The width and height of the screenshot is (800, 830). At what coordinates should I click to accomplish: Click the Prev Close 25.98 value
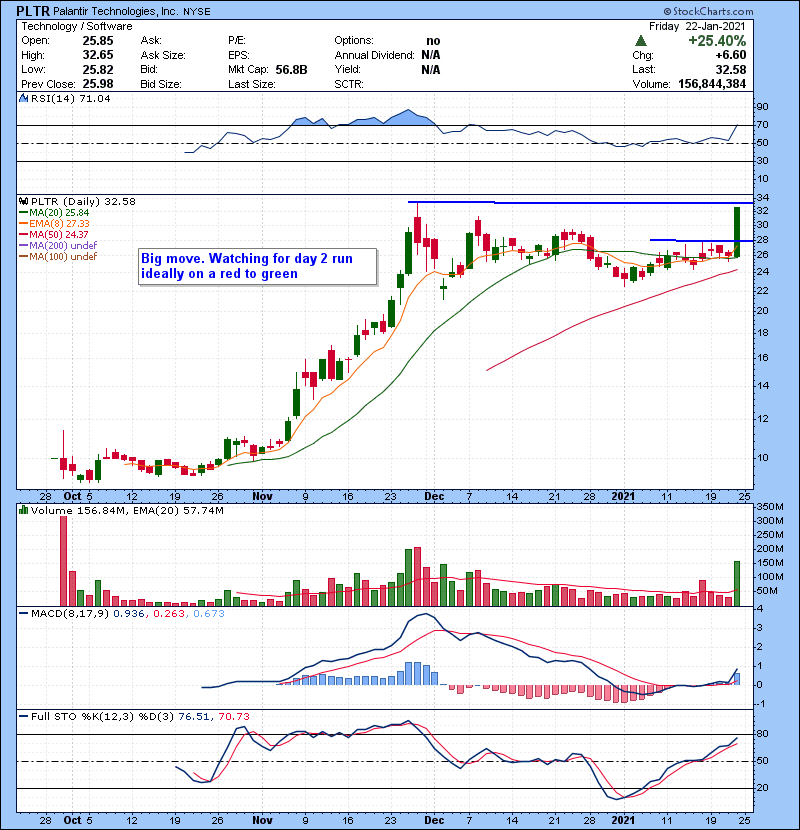(97, 84)
